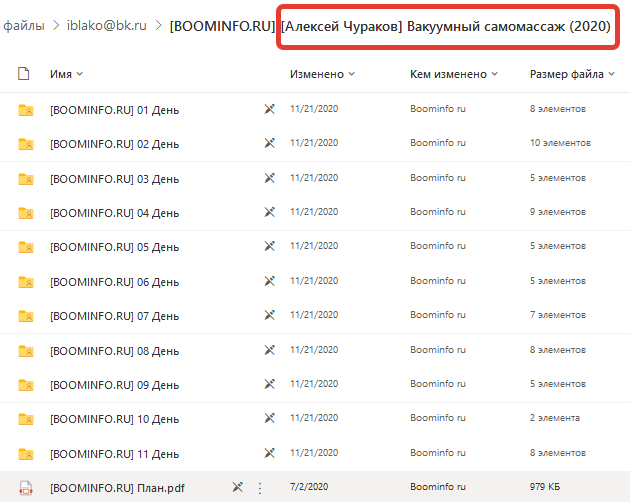The image size is (630, 502).
Task: Click the '10 элементов' size for 02 День
Action: [560, 143]
